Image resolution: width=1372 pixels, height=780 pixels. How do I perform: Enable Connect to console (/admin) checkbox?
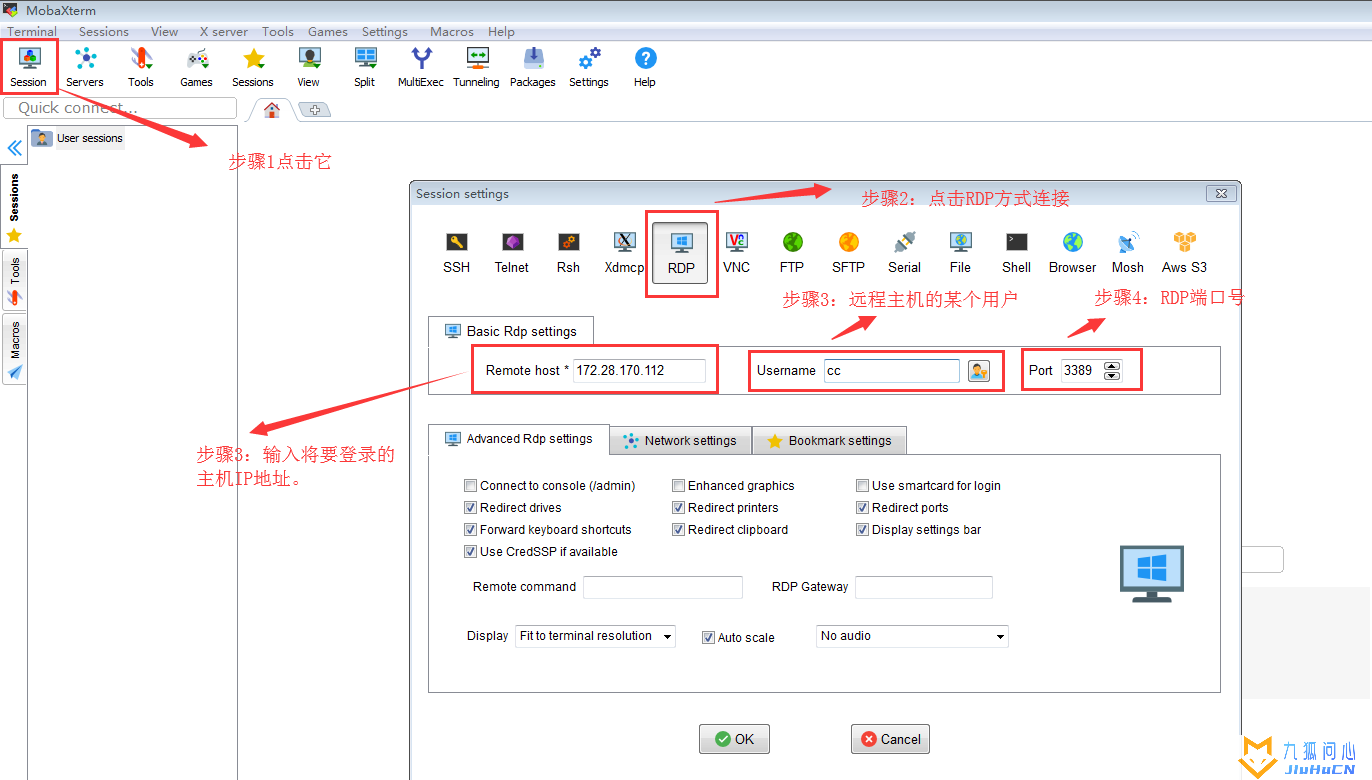tap(471, 486)
